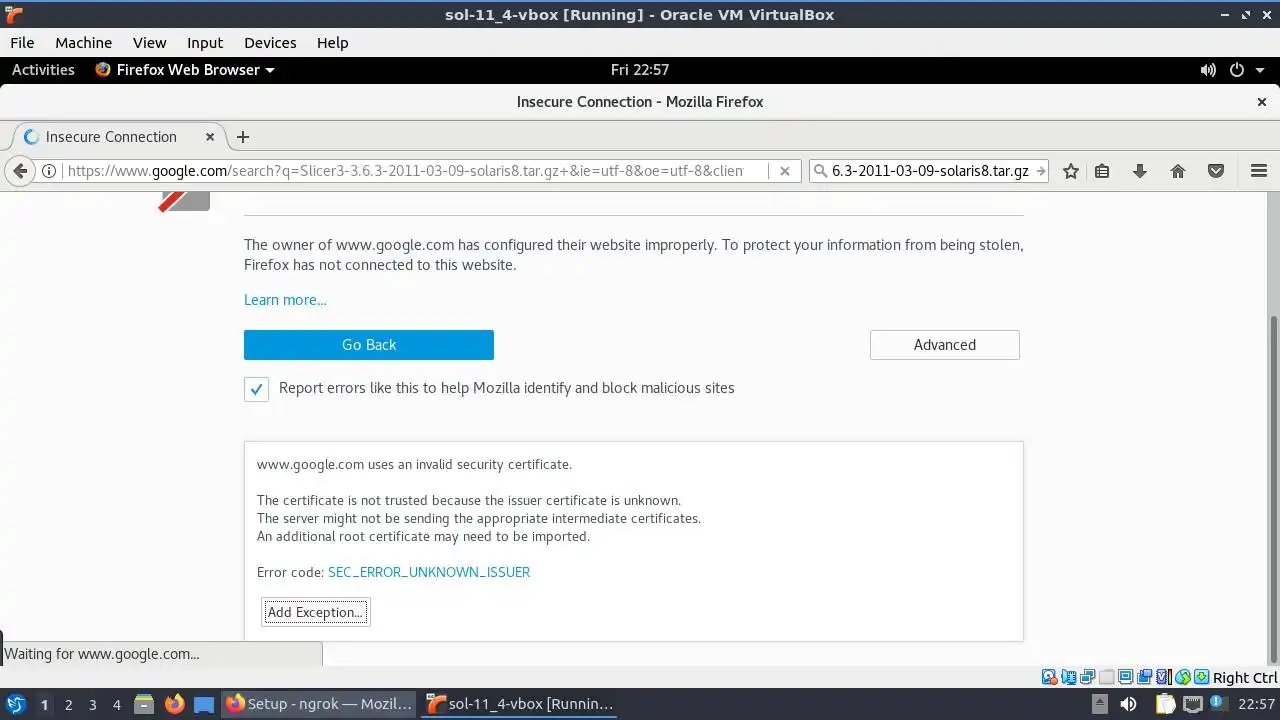1280x720 pixels.
Task: Click VirtualBox network indicator icon
Action: (1087, 677)
